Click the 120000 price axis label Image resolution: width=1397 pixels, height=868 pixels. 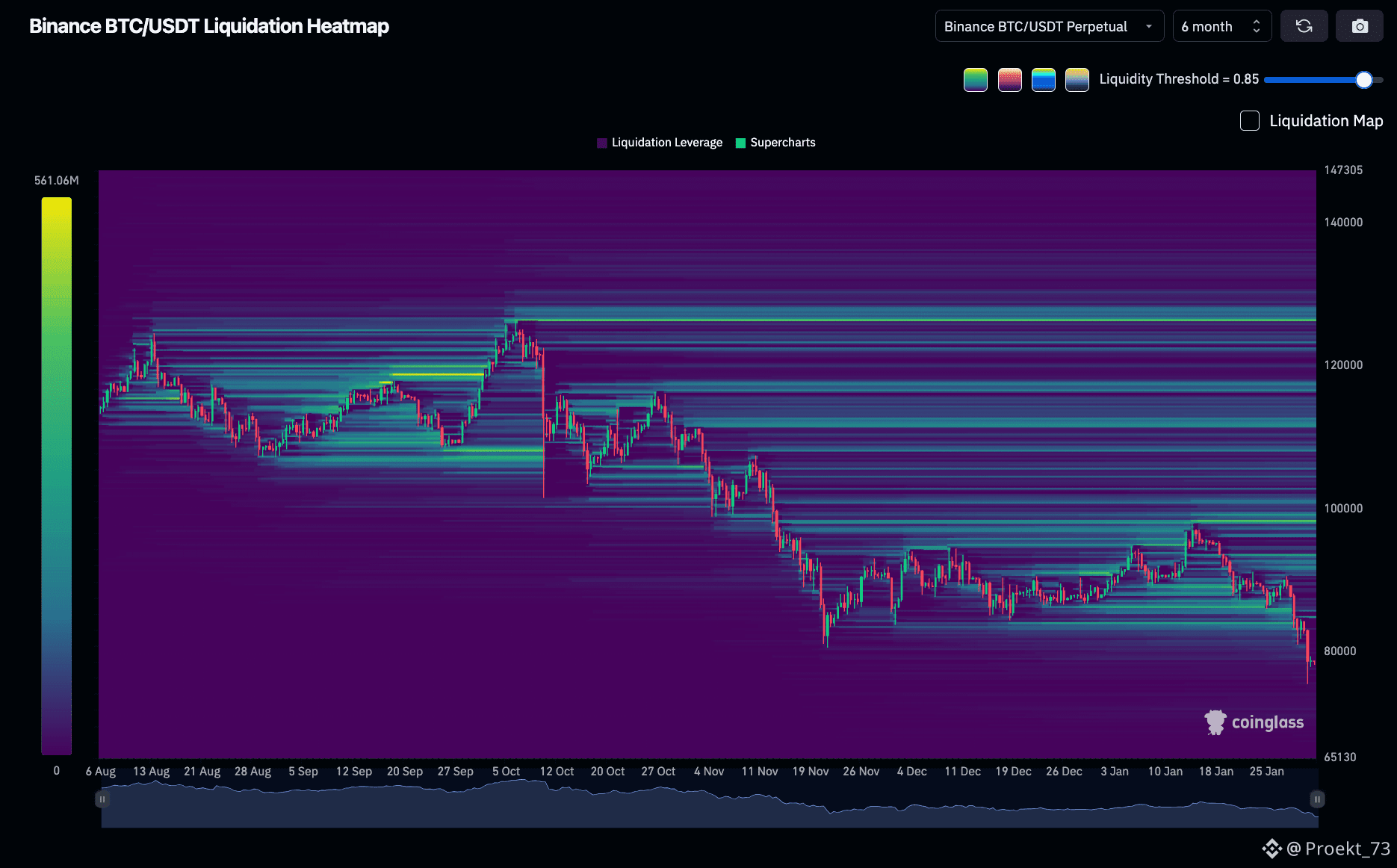point(1343,365)
